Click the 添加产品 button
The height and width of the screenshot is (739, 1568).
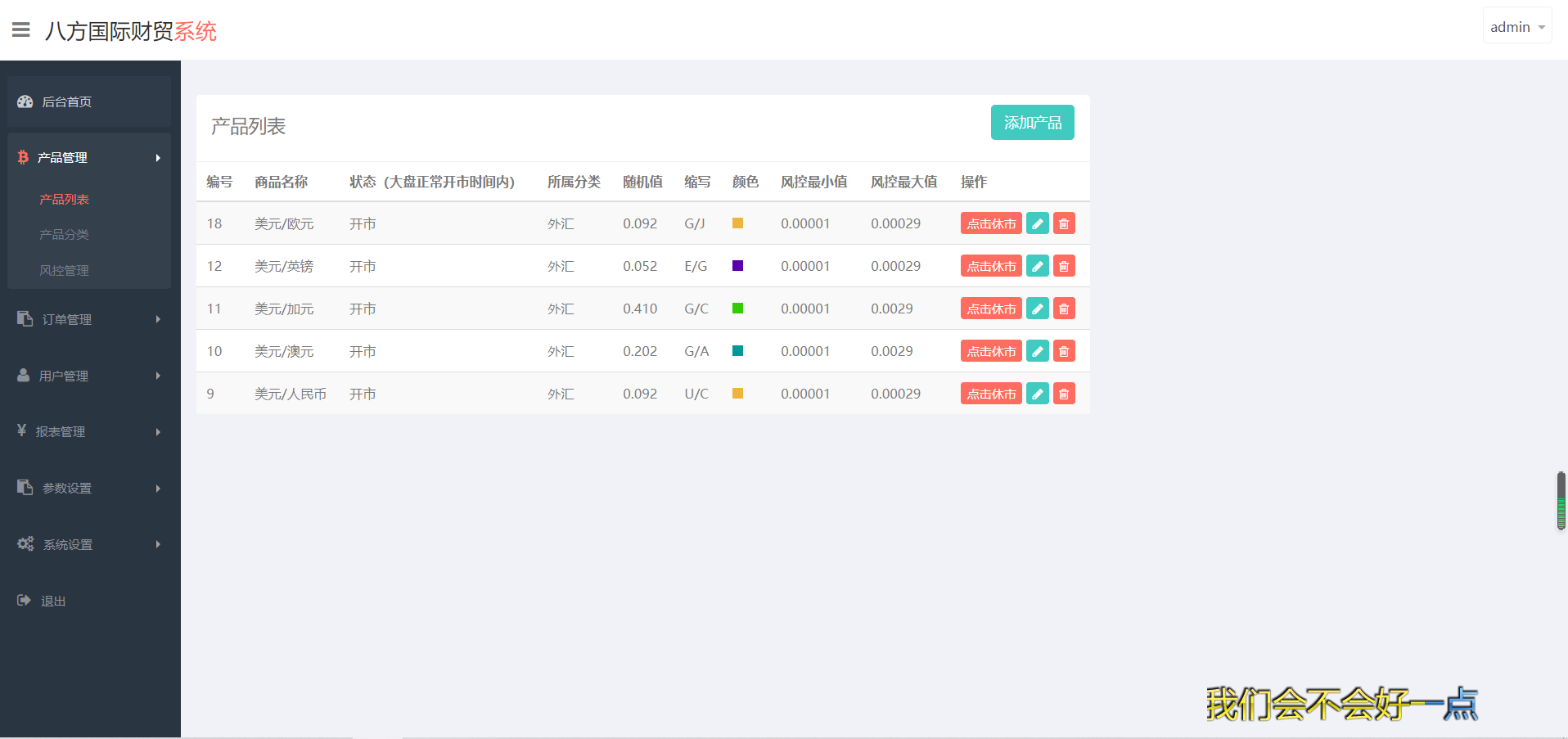[x=1032, y=123]
